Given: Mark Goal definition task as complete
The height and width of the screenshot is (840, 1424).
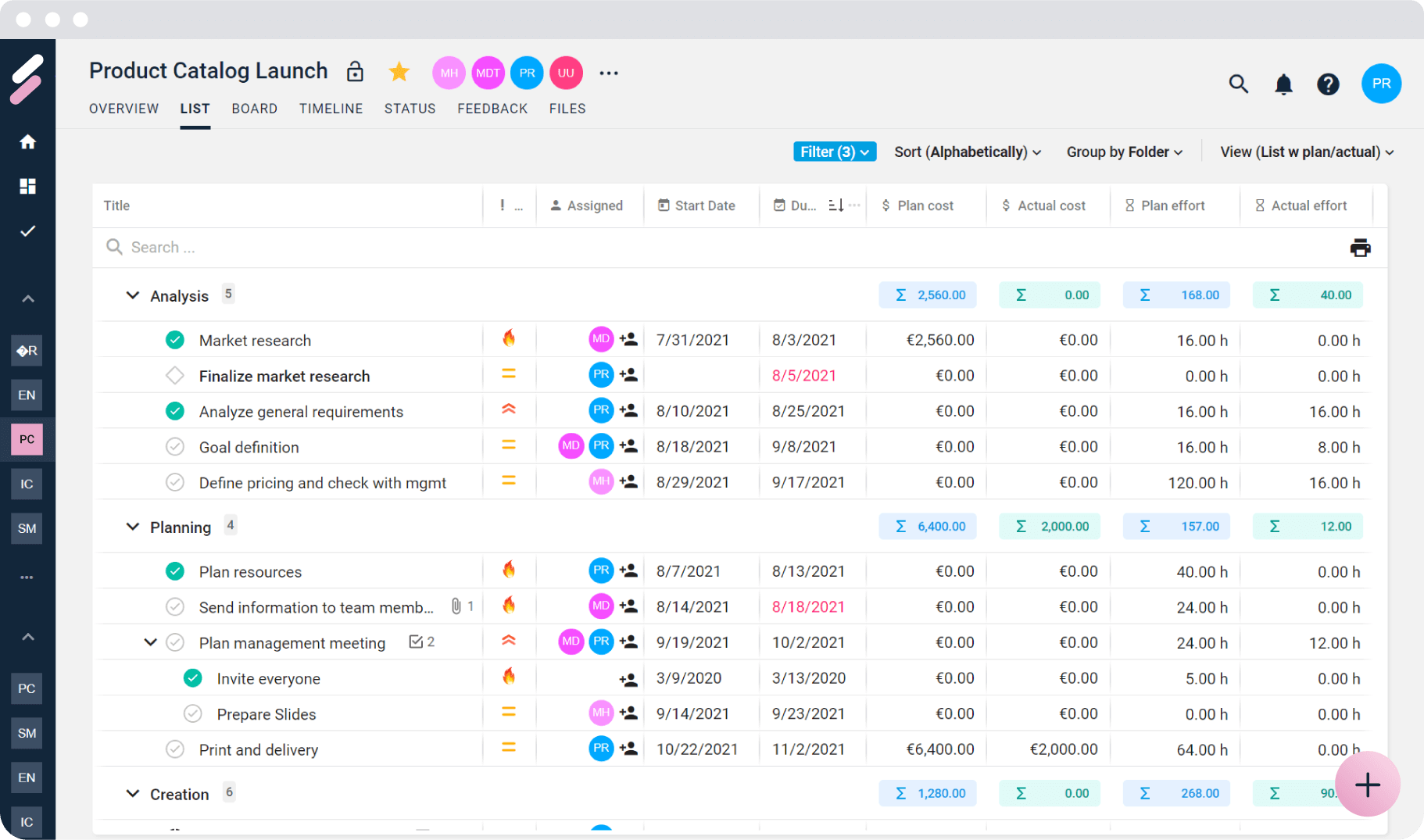Looking at the screenshot, I should pyautogui.click(x=175, y=447).
